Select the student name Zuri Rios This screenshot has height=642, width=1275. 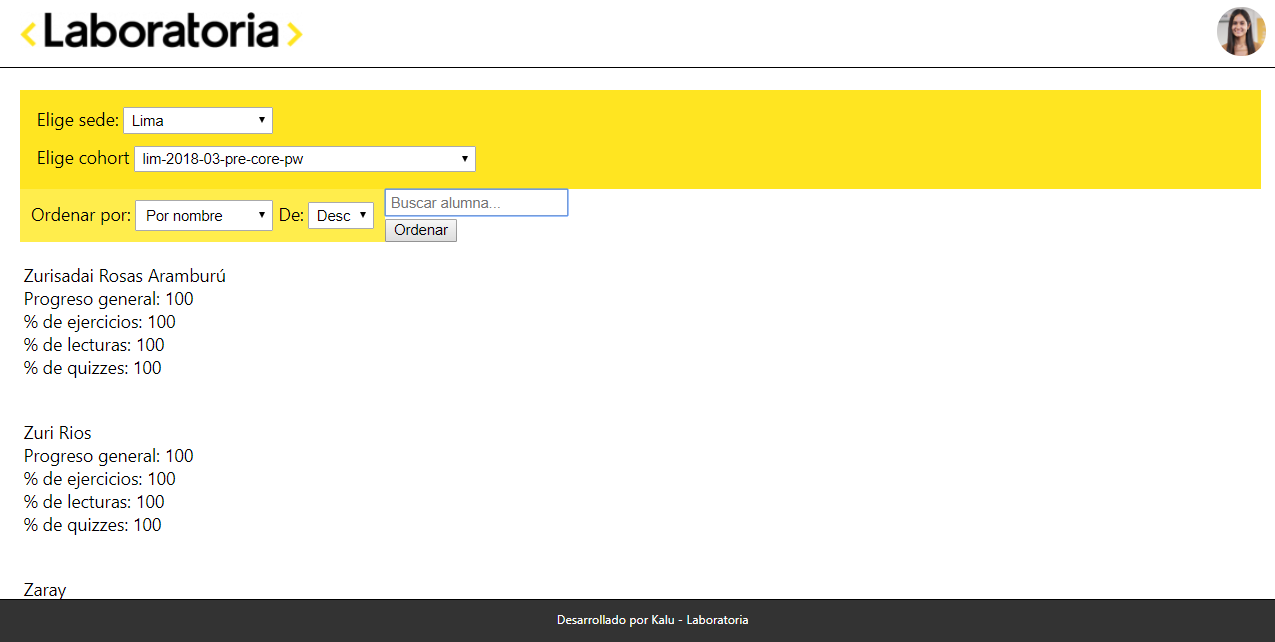click(x=58, y=433)
